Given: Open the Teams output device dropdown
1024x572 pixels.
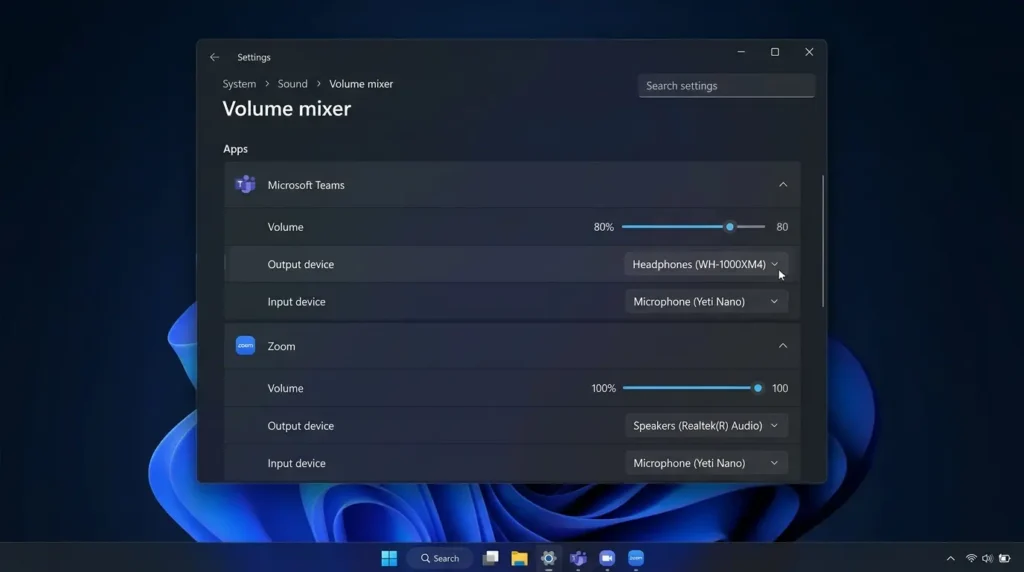Looking at the screenshot, I should (x=706, y=264).
